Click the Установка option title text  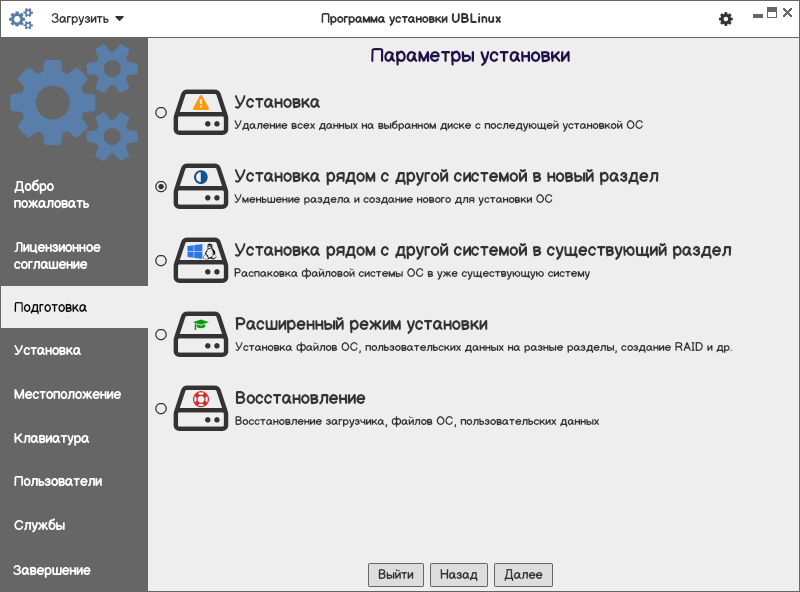point(277,102)
